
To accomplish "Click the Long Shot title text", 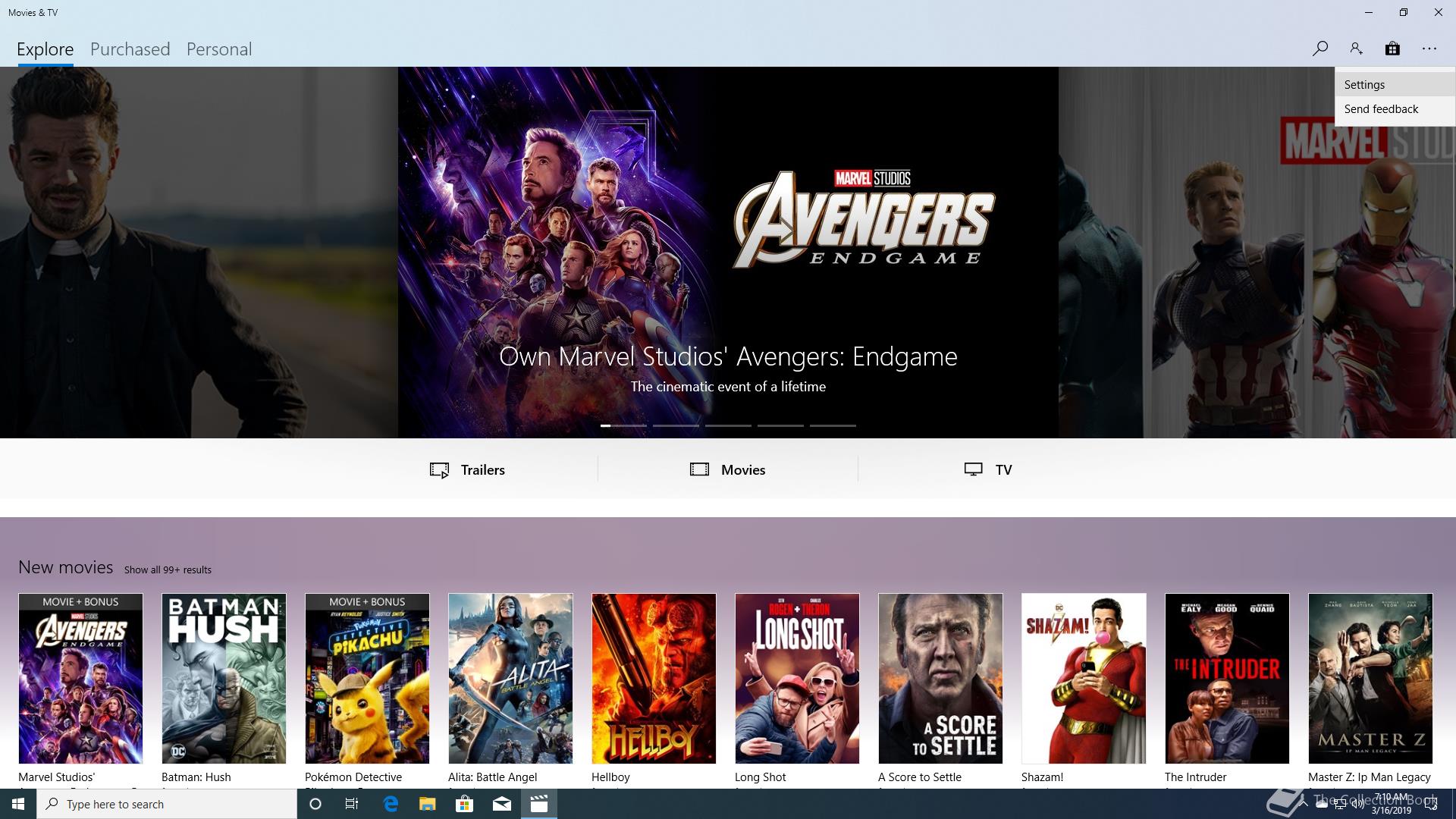I will point(760,777).
